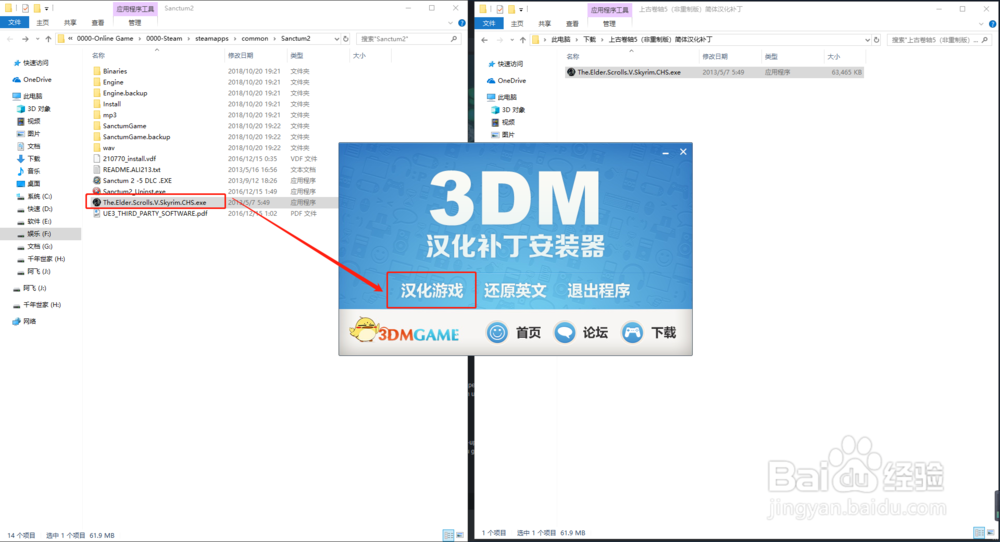Click the 3DMGAME logo with chick mascot

[x=404, y=331]
